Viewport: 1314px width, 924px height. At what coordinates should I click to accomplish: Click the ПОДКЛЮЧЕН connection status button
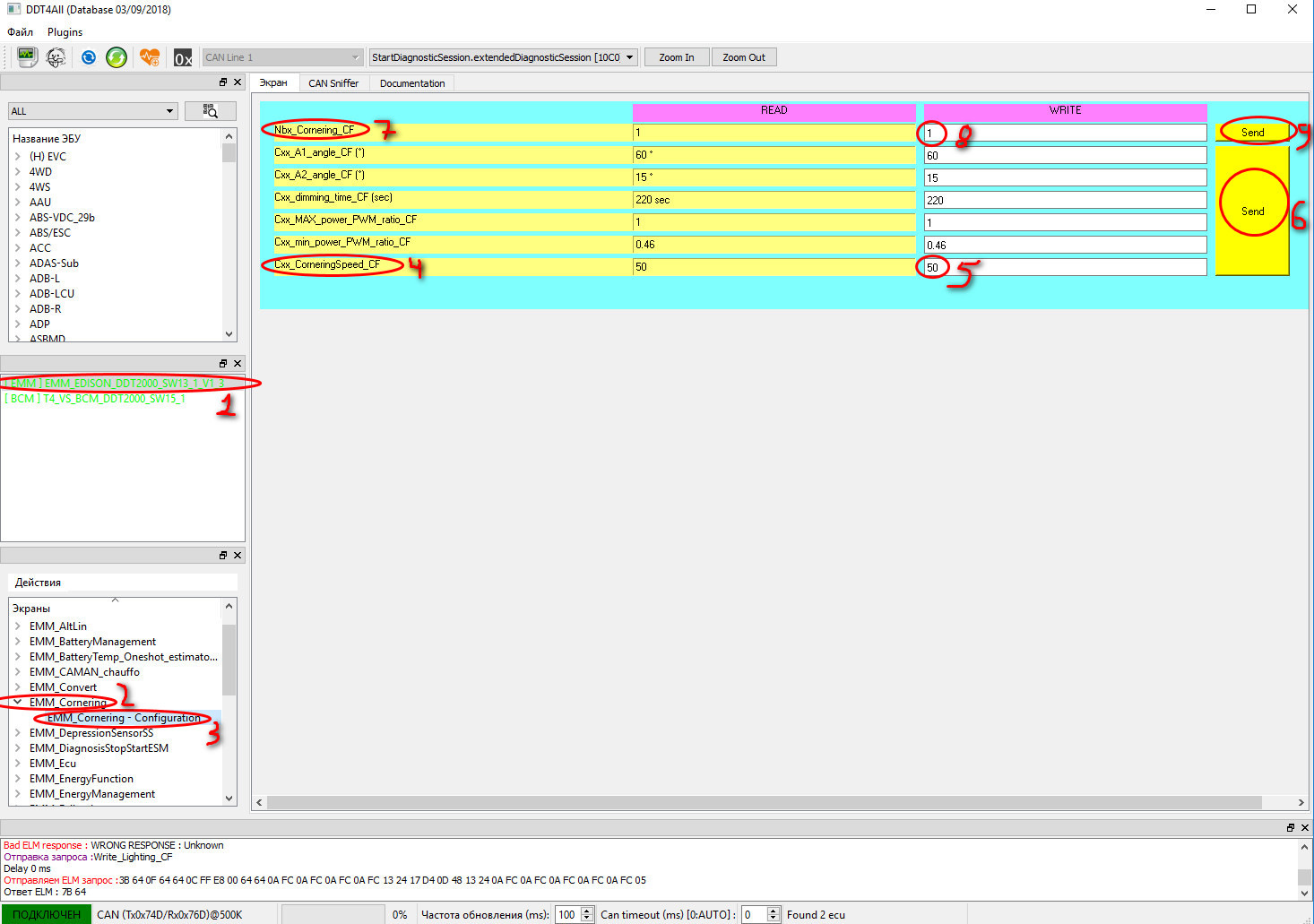[47, 914]
